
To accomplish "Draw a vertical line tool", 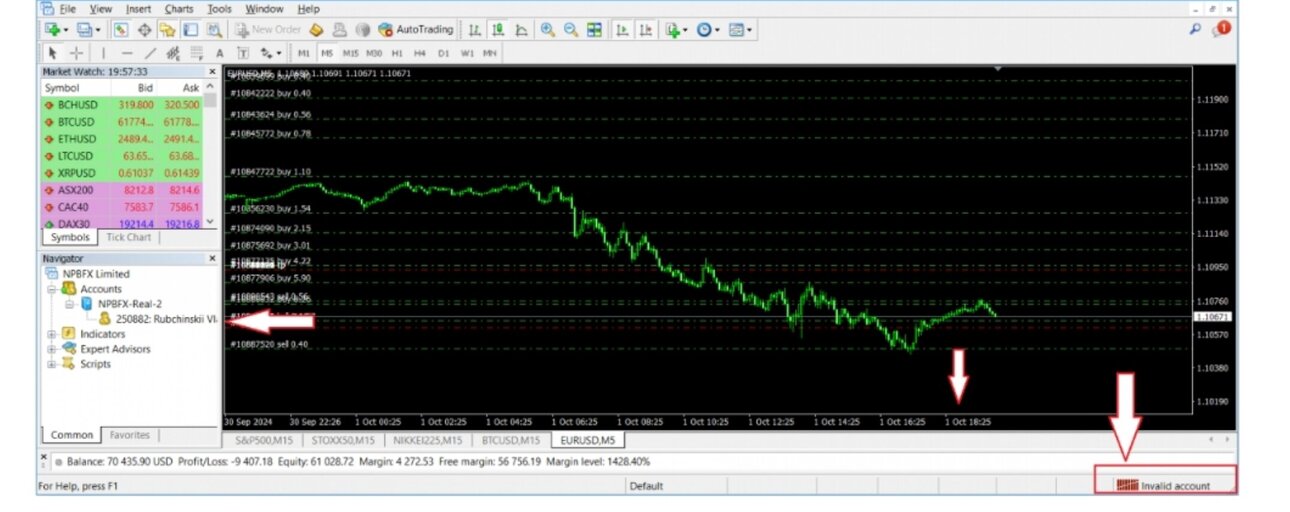I will click(x=103, y=52).
